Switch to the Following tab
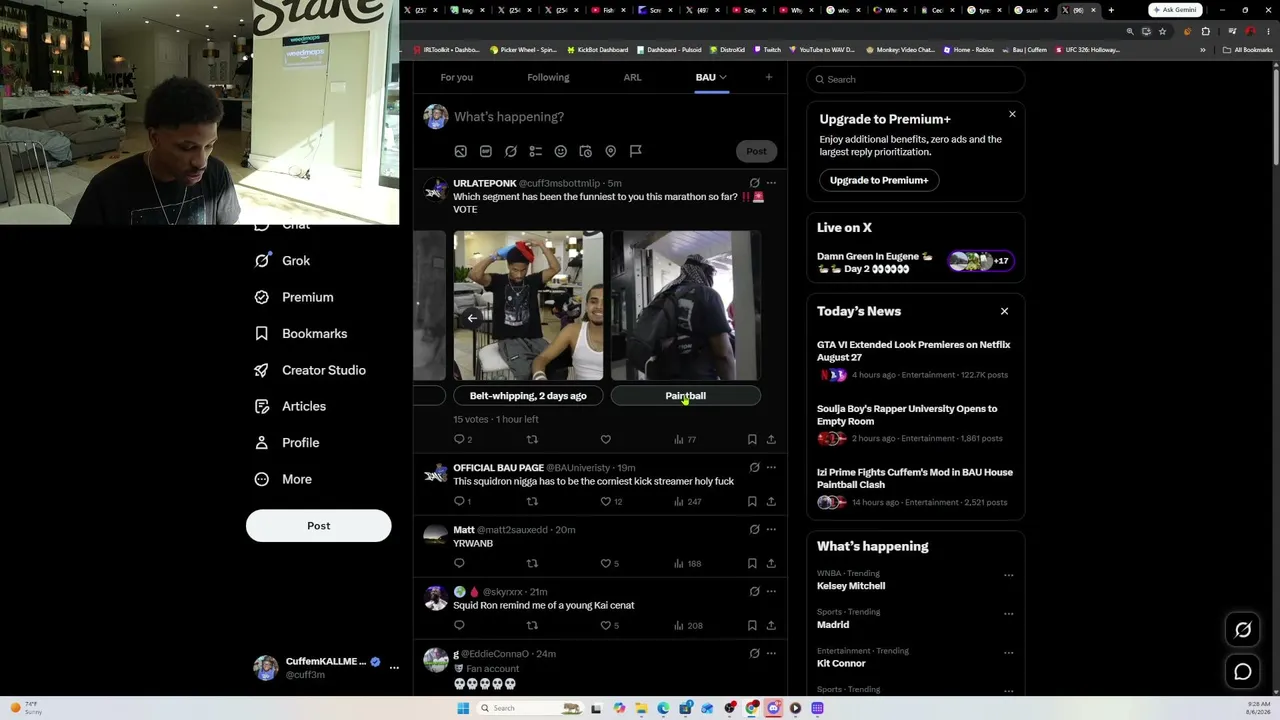This screenshot has width=1280, height=720. (x=548, y=77)
